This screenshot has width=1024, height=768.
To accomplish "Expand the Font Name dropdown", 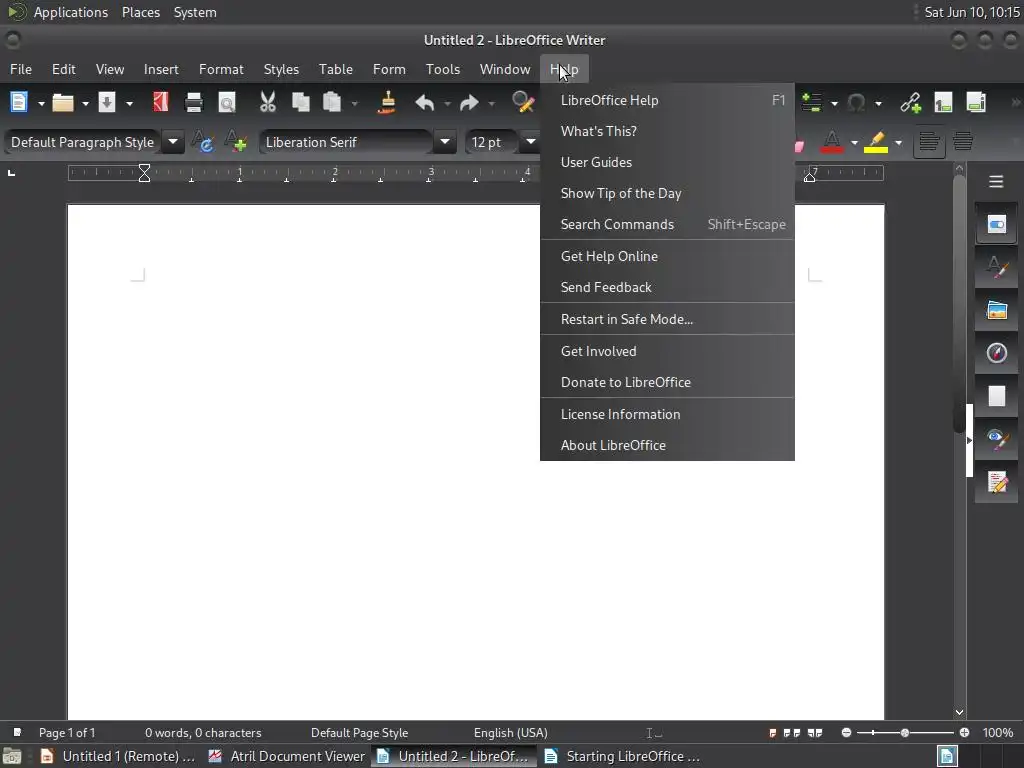I will click(445, 141).
